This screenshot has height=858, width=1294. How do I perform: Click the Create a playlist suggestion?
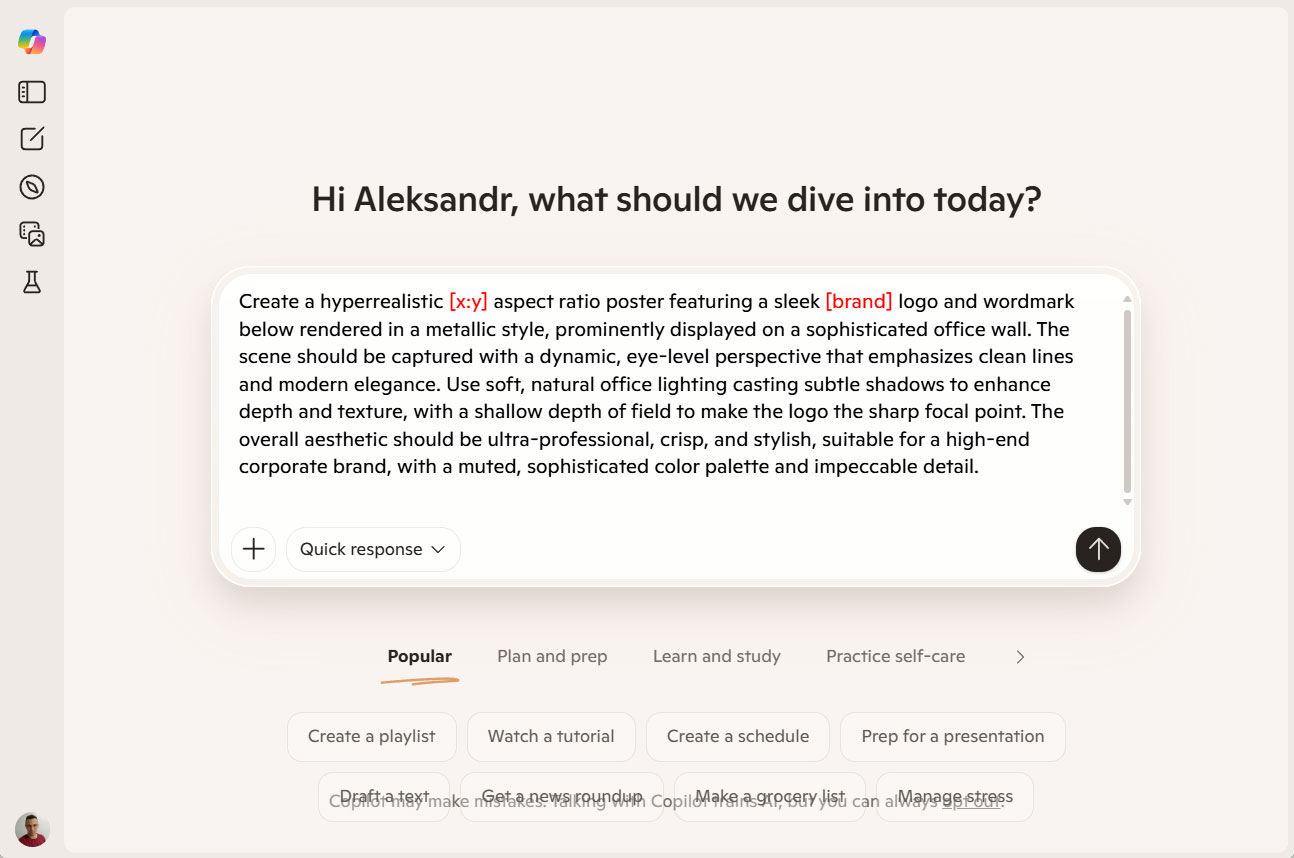tap(372, 737)
